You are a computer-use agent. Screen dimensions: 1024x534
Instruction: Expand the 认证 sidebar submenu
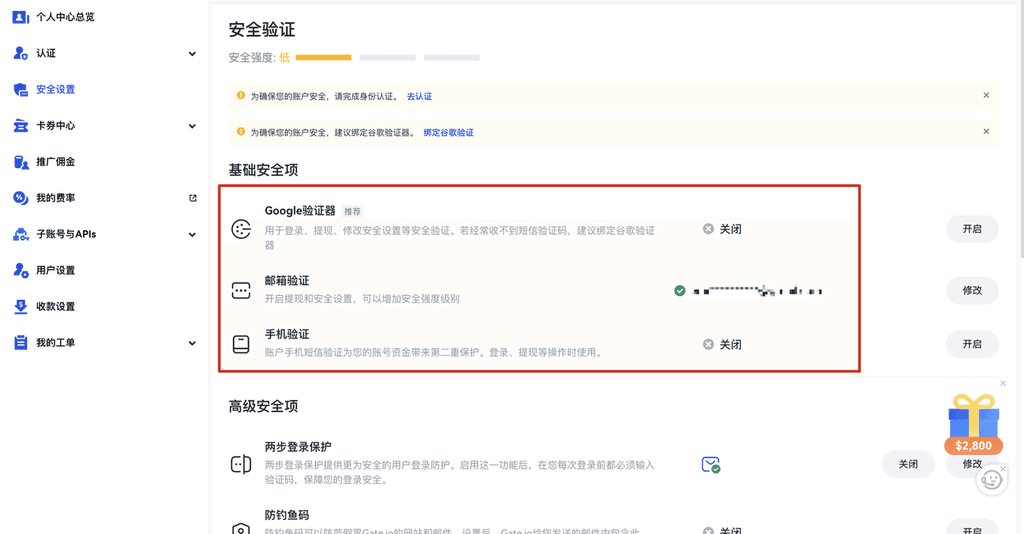pos(192,54)
